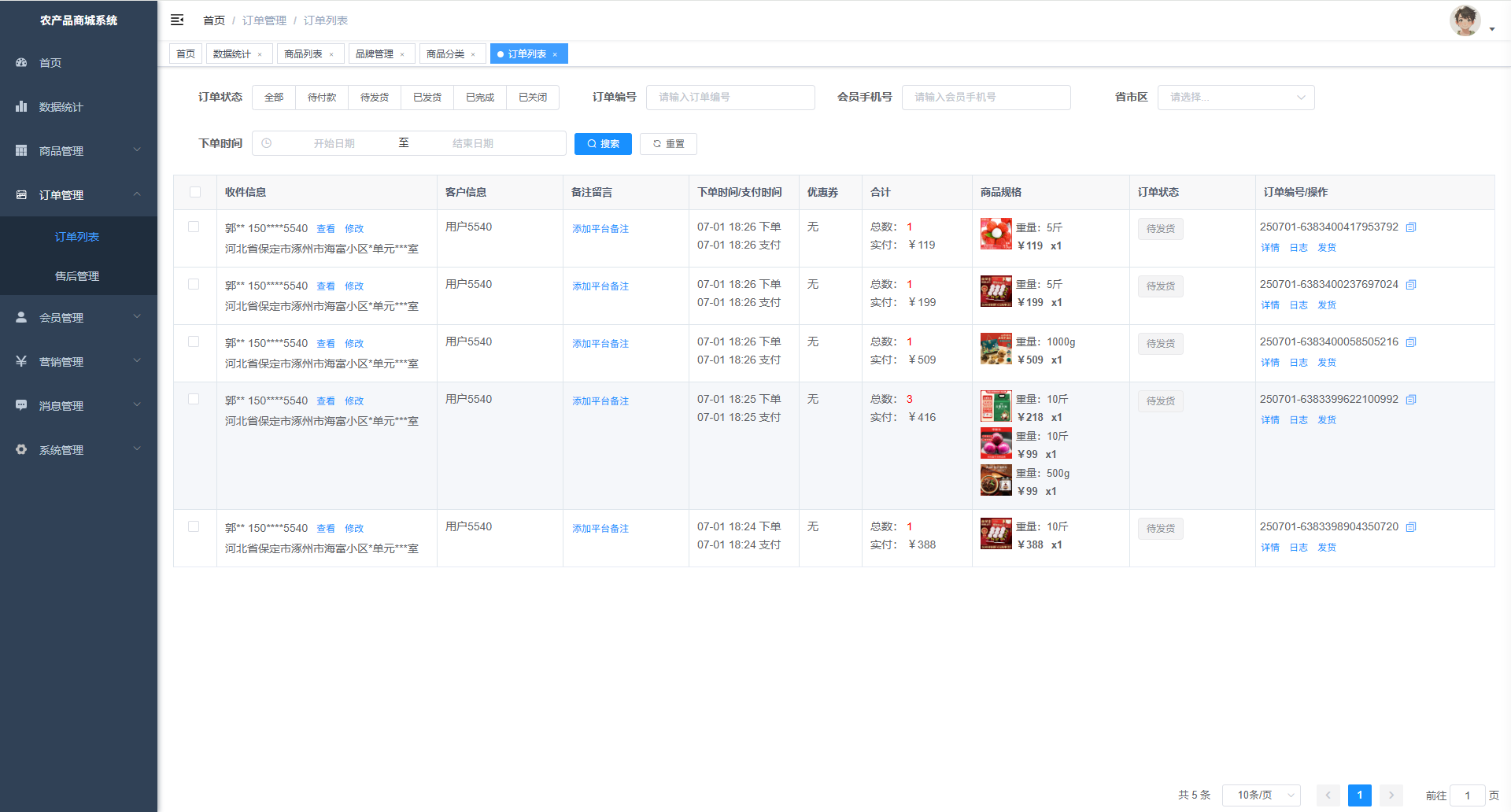Viewport: 1511px width, 812px height.
Task: Close the 商品分类 tab using x icon
Action: point(473,54)
